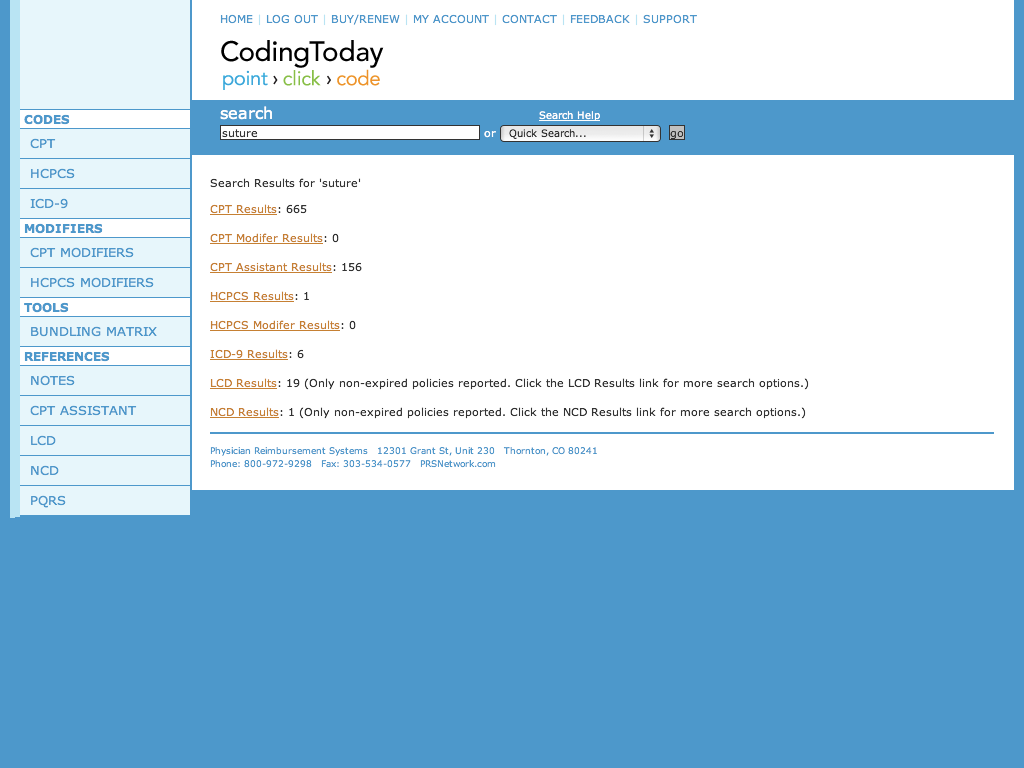Open the LCD Results link
Image resolution: width=1024 pixels, height=768 pixels.
click(243, 383)
